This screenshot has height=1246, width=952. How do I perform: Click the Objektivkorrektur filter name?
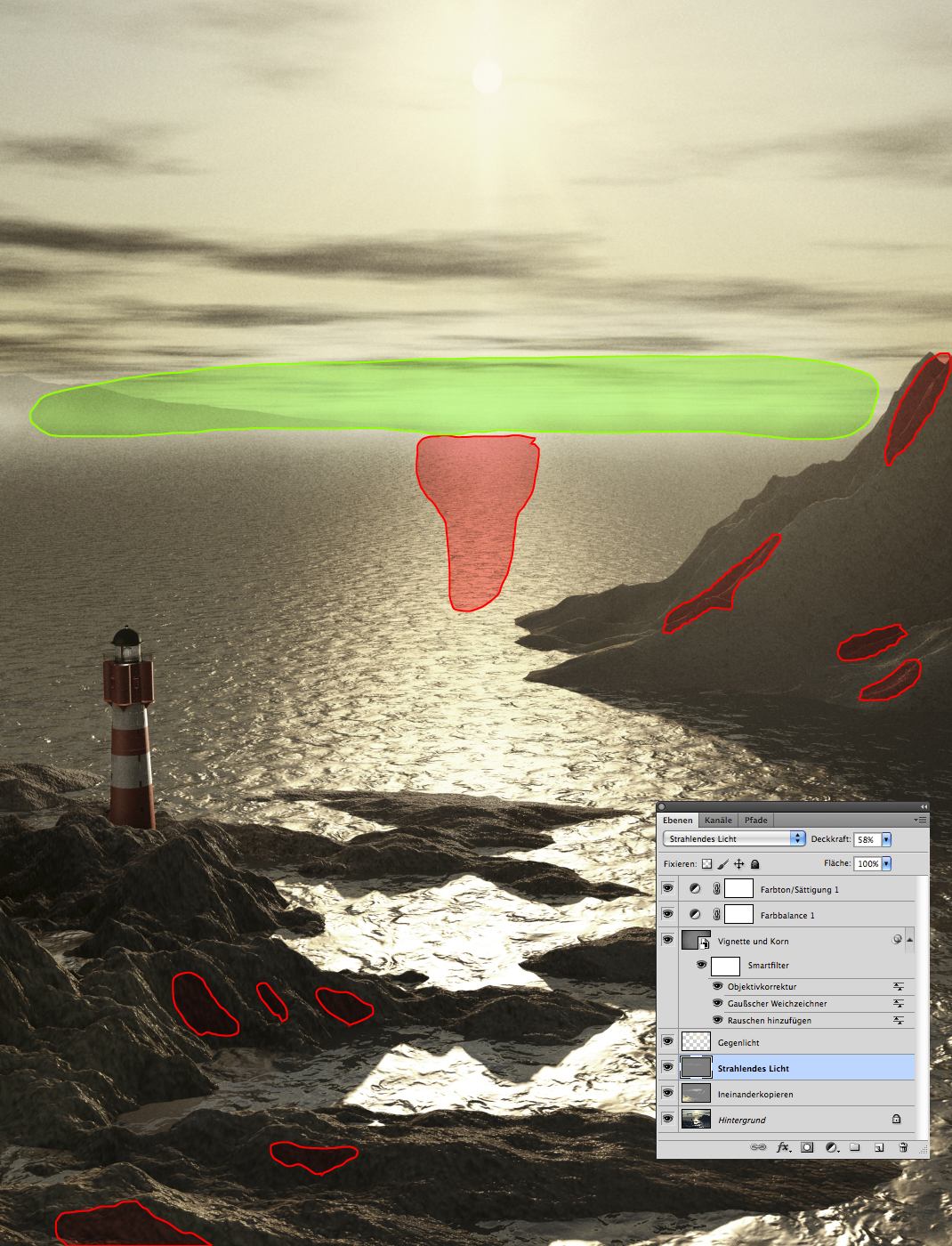coord(762,986)
